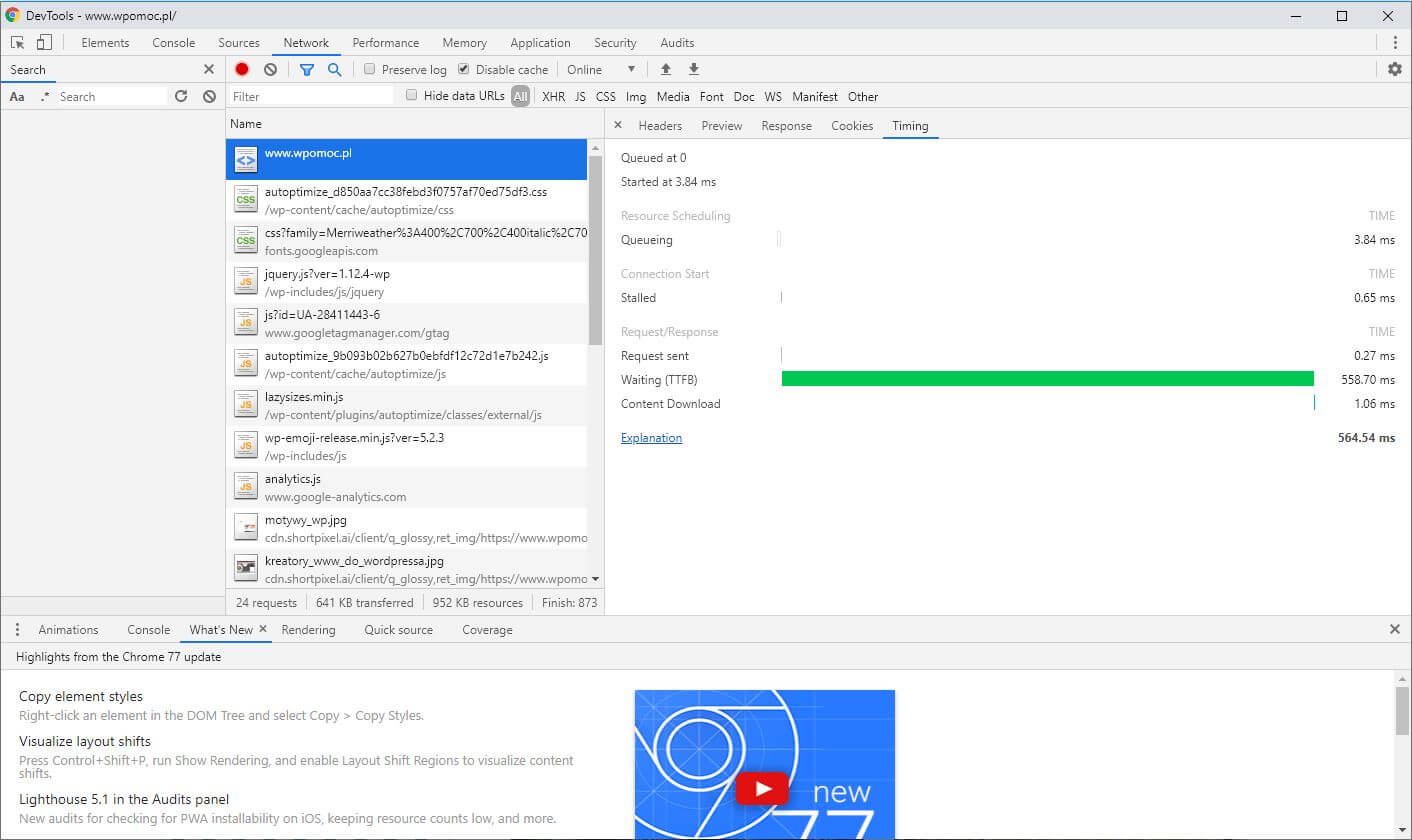Click the What's New drawer scrollbar
The image size is (1412, 840).
pyautogui.click(x=1402, y=710)
